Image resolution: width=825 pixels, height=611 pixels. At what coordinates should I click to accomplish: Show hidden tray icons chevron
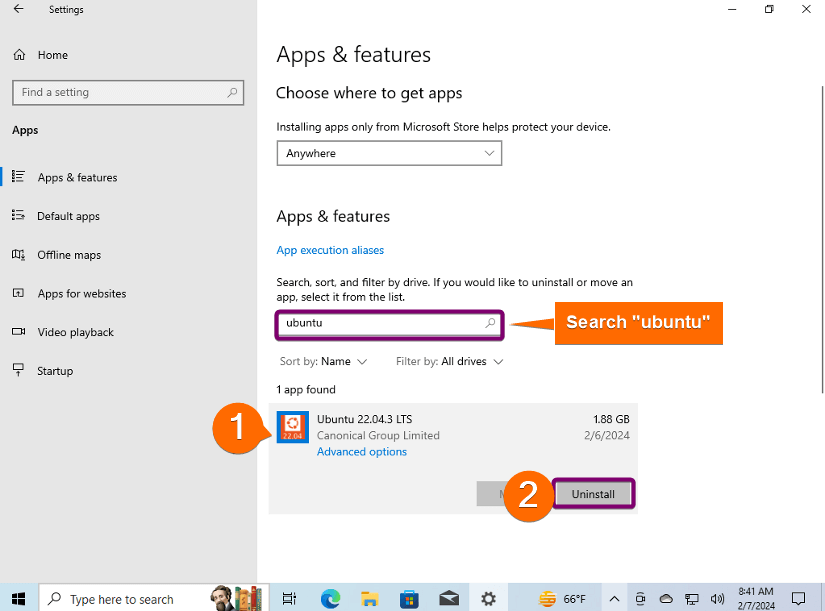pyautogui.click(x=614, y=599)
